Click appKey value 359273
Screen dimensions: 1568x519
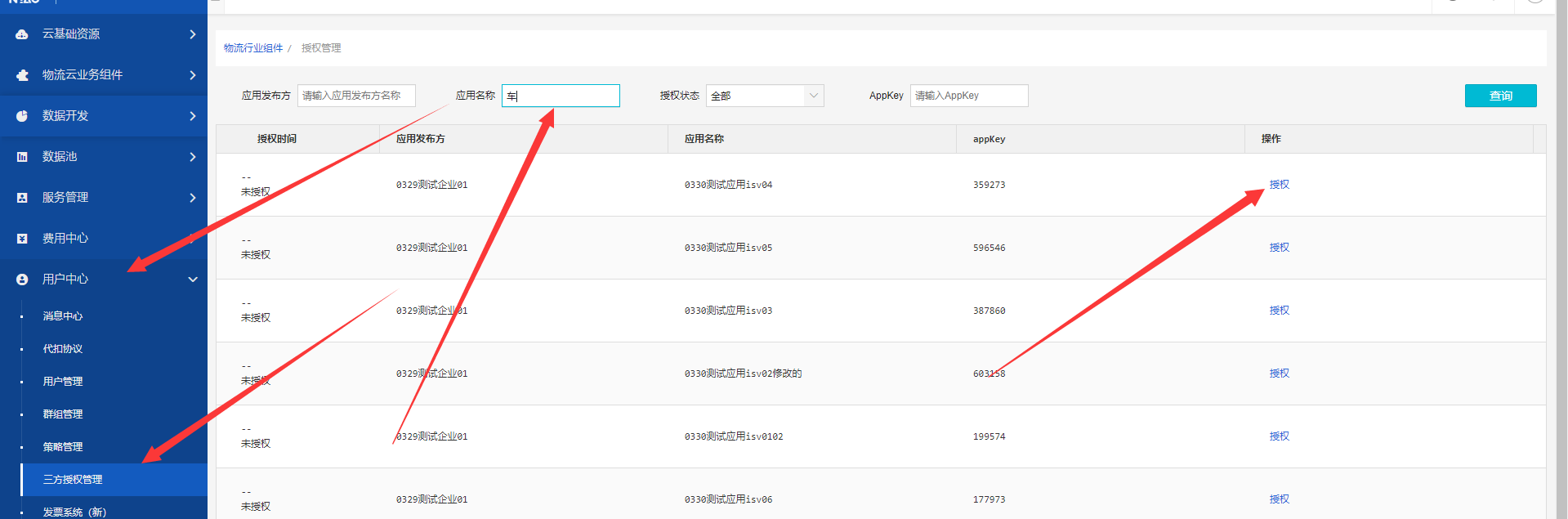click(989, 185)
